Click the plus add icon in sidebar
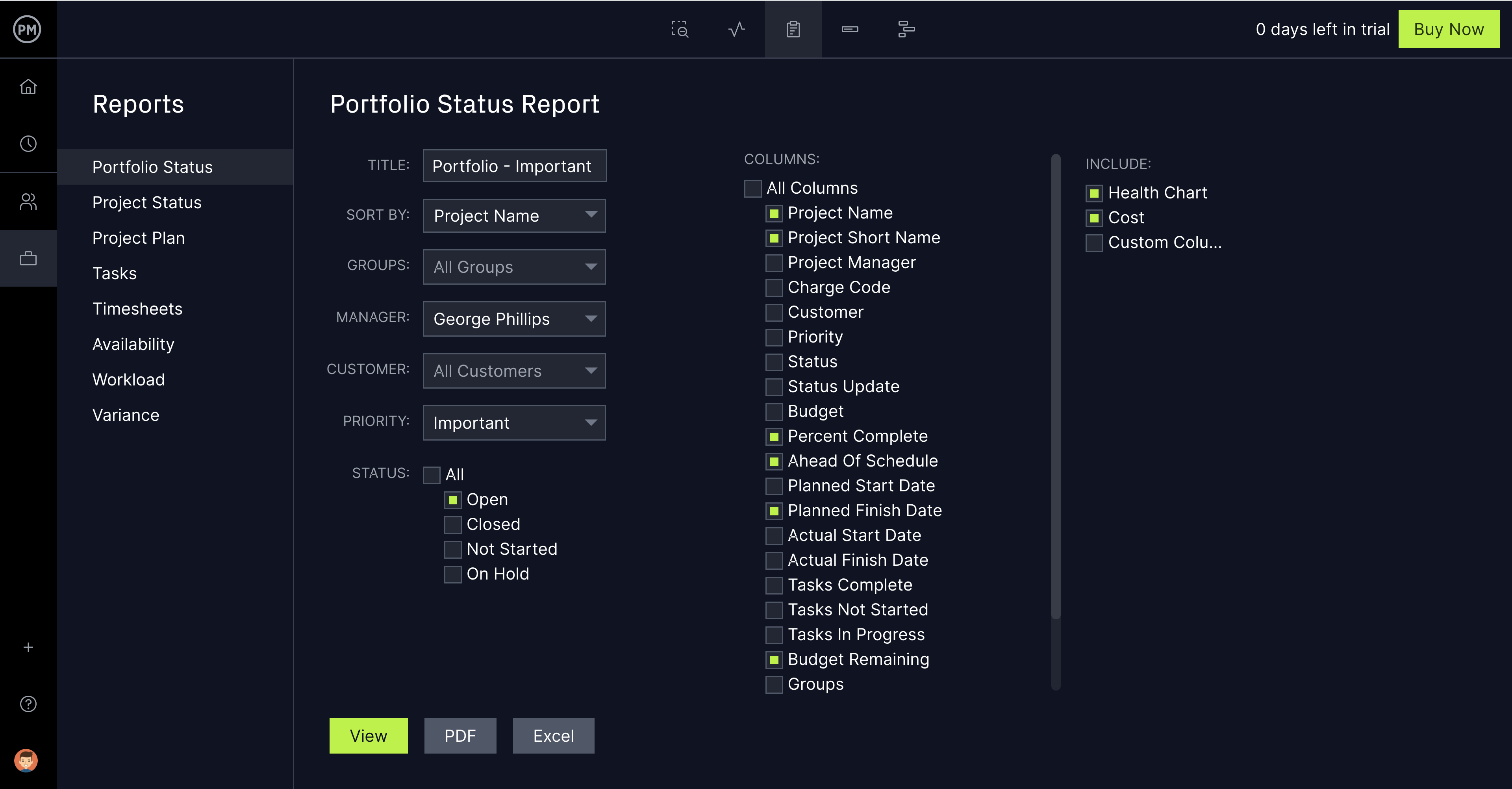Screen dimensions: 1512x789 (28, 648)
